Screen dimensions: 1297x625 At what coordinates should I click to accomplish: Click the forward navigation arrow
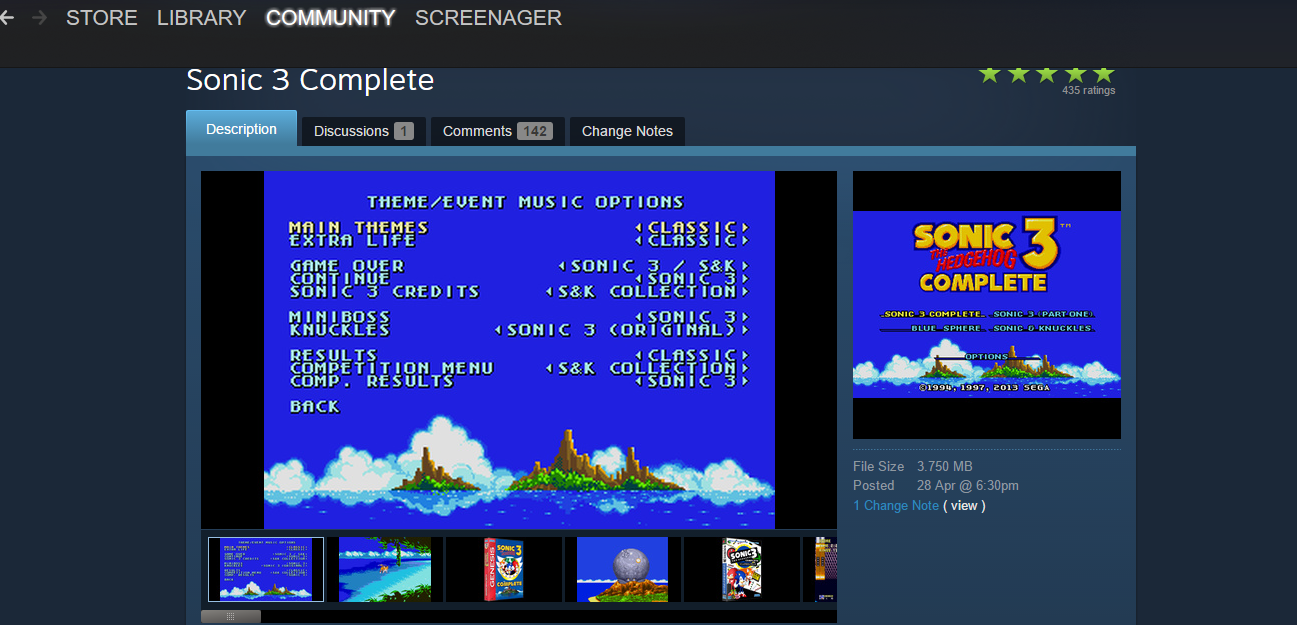coord(40,18)
